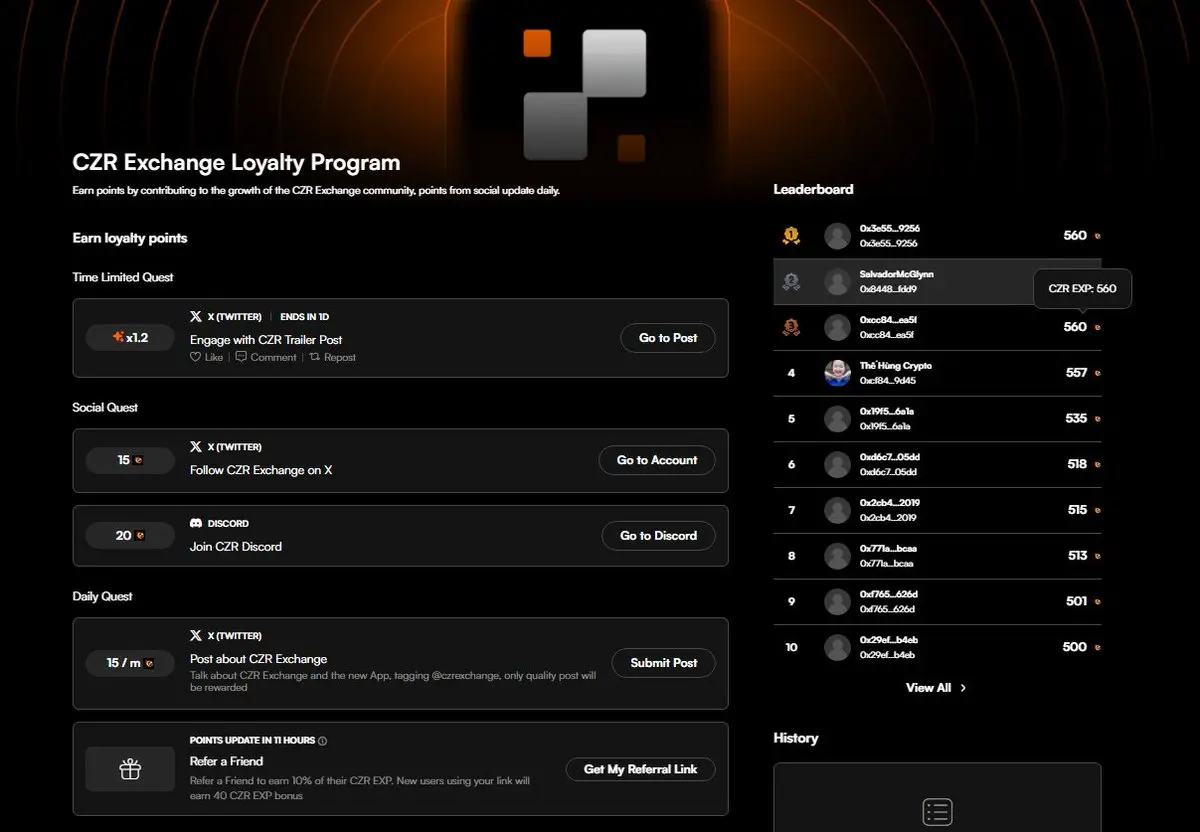Screen dimensions: 1200x832
Task: Click the 501 score value
Action: (x=1076, y=601)
